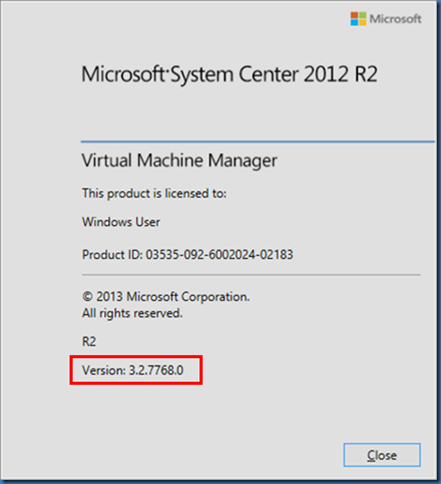Click the Windows User licensee name

[x=121, y=222]
